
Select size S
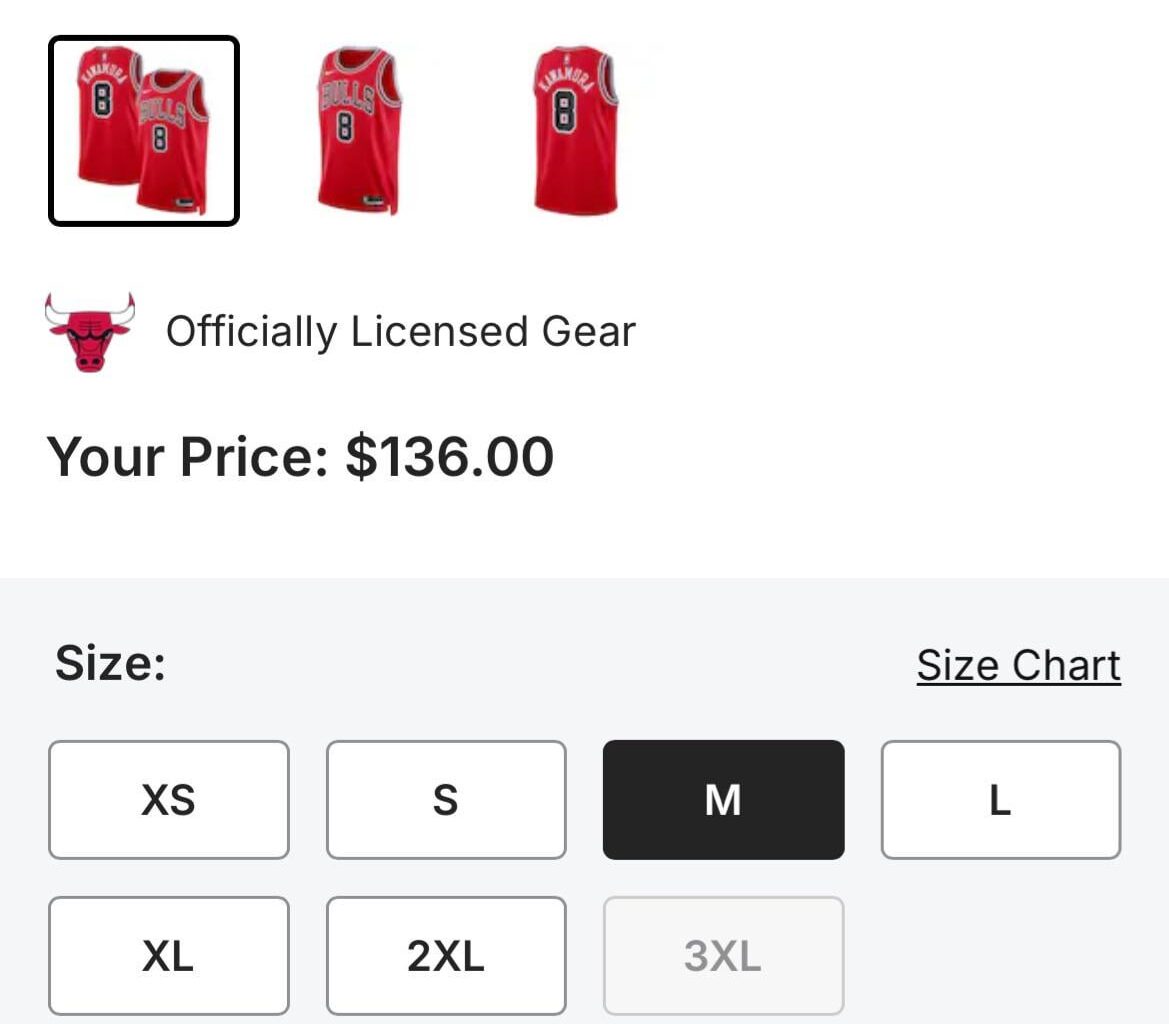445,799
